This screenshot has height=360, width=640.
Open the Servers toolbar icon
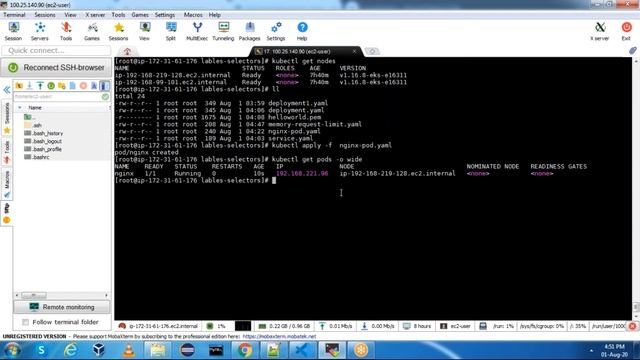click(x=40, y=31)
